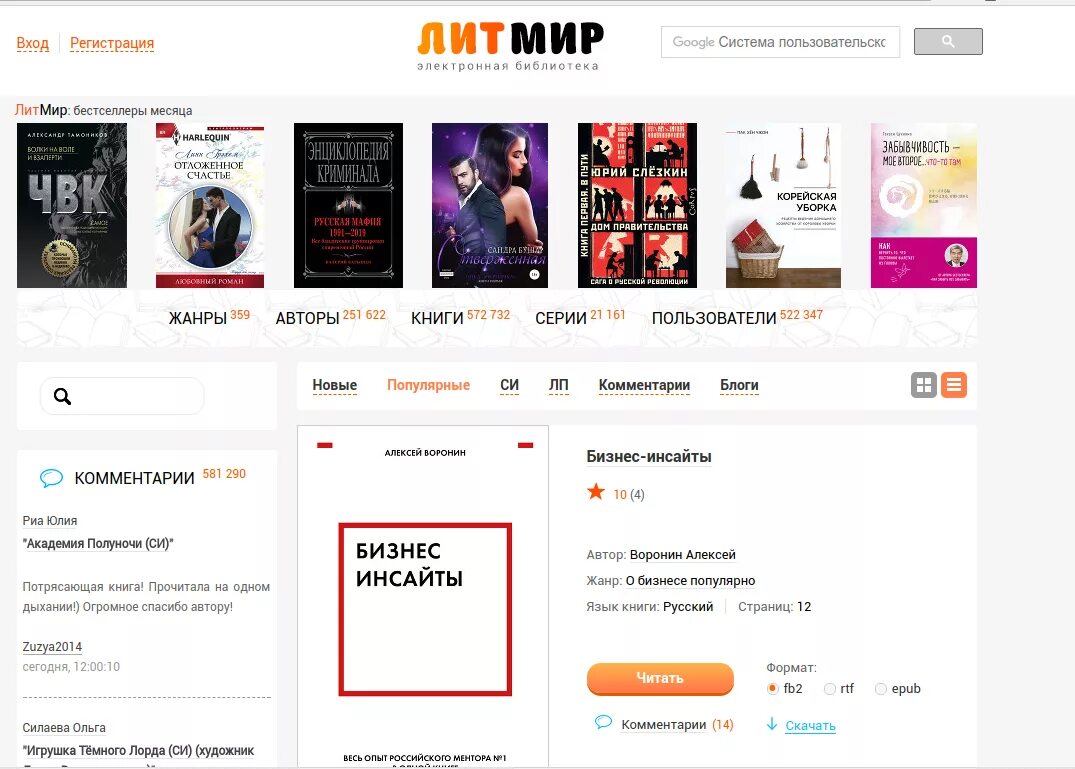Click the comments speech bubble icon in sidebar
The image size is (1075, 769).
coord(51,478)
